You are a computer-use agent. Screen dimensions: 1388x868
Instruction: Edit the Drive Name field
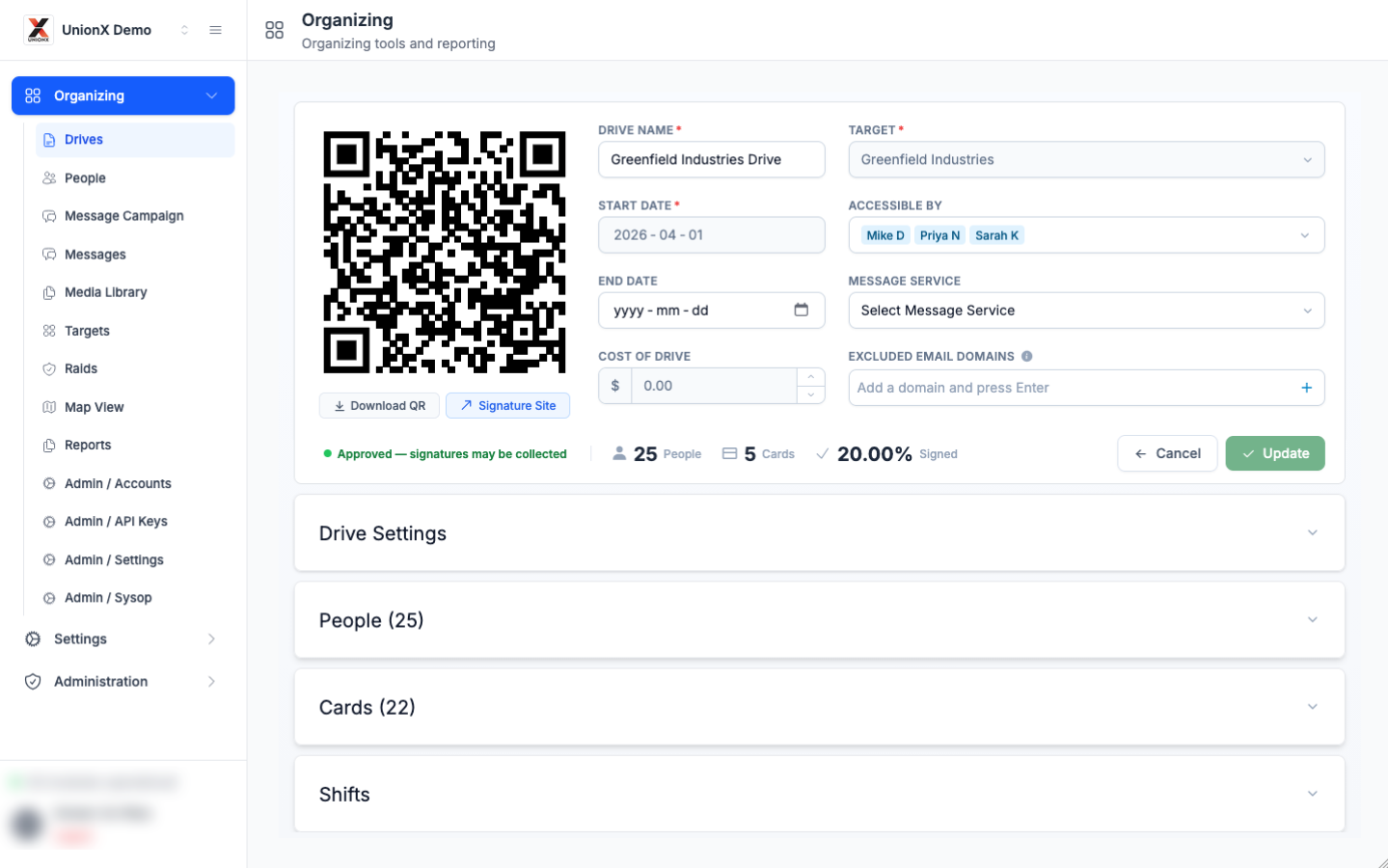pos(712,160)
